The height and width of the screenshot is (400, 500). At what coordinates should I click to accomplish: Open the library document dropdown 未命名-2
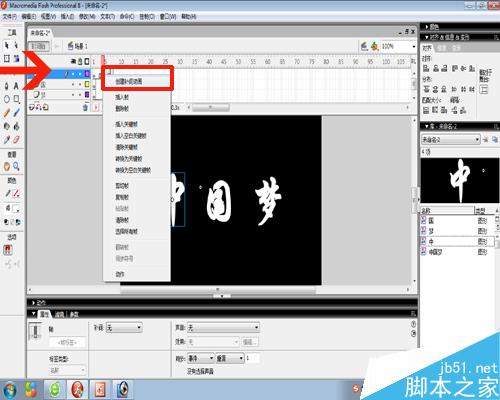click(450, 139)
